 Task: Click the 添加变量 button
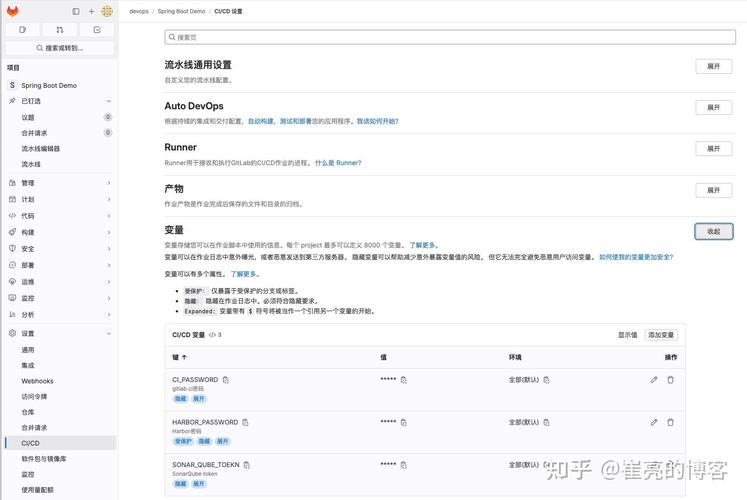click(661, 335)
